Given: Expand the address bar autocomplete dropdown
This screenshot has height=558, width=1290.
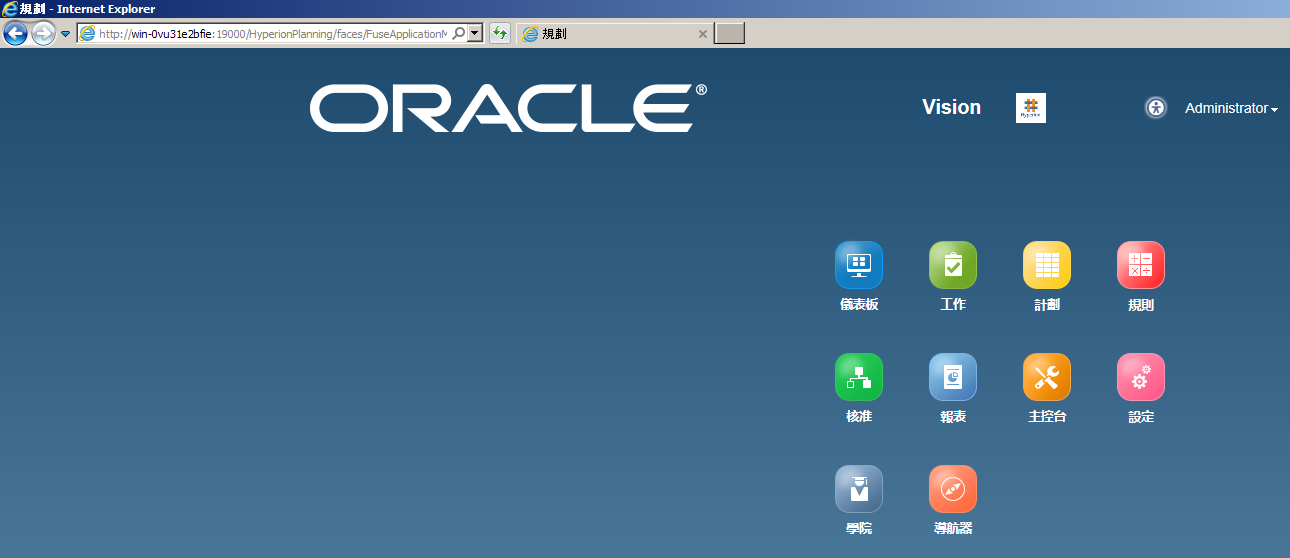Looking at the screenshot, I should coord(475,34).
